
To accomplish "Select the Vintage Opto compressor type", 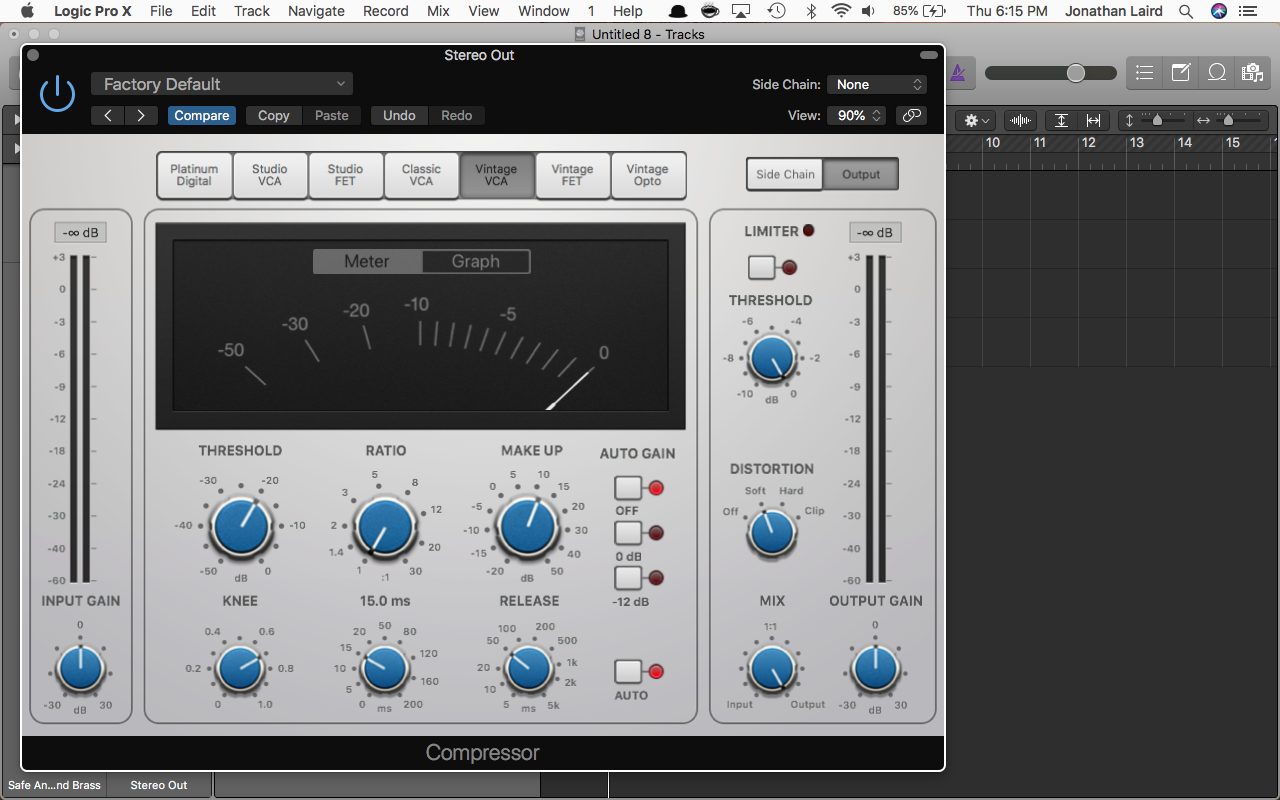I will 647,175.
